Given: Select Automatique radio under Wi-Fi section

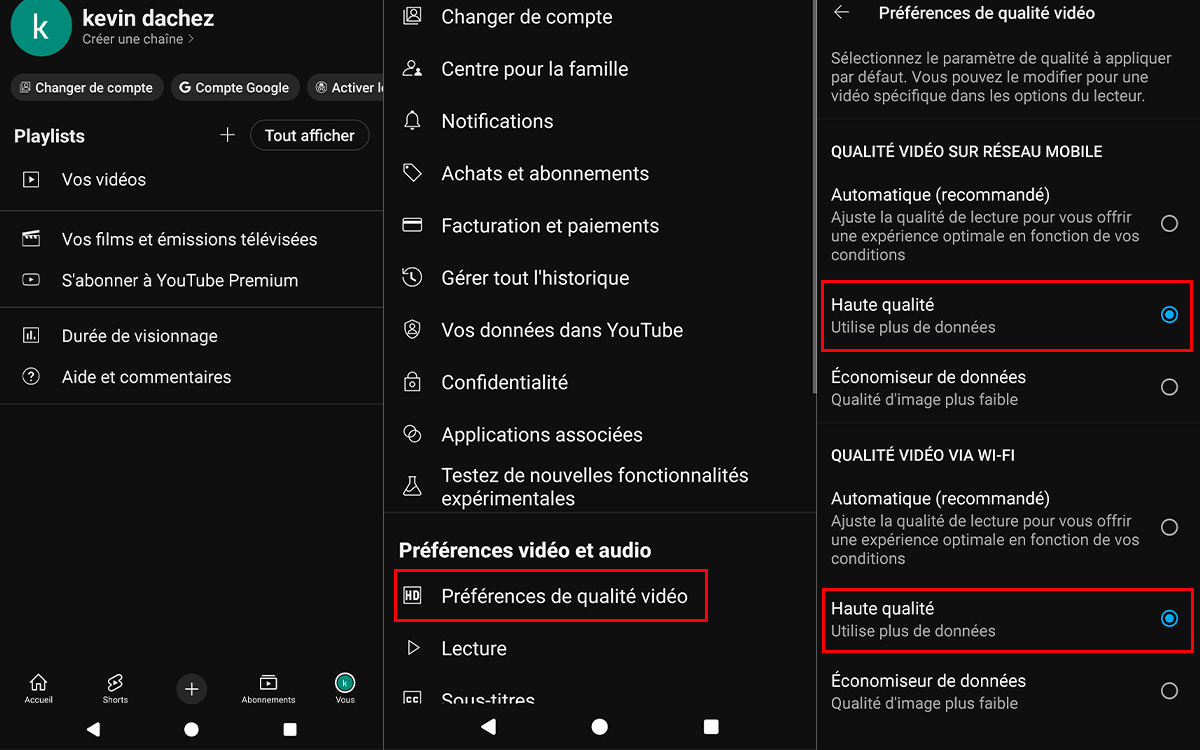Looking at the screenshot, I should click(x=1169, y=527).
